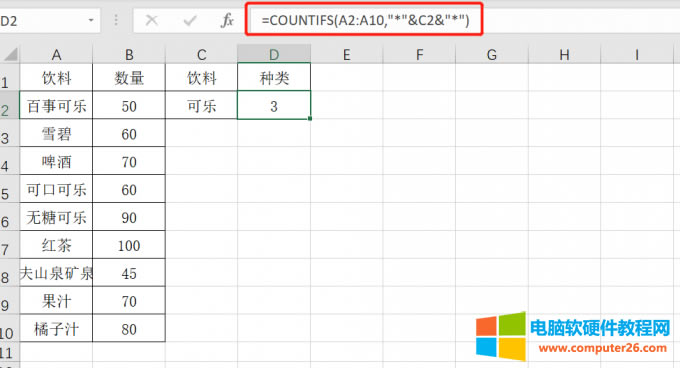Click cell B5 with value 60
Image resolution: width=680 pixels, height=368 pixels.
pos(129,189)
